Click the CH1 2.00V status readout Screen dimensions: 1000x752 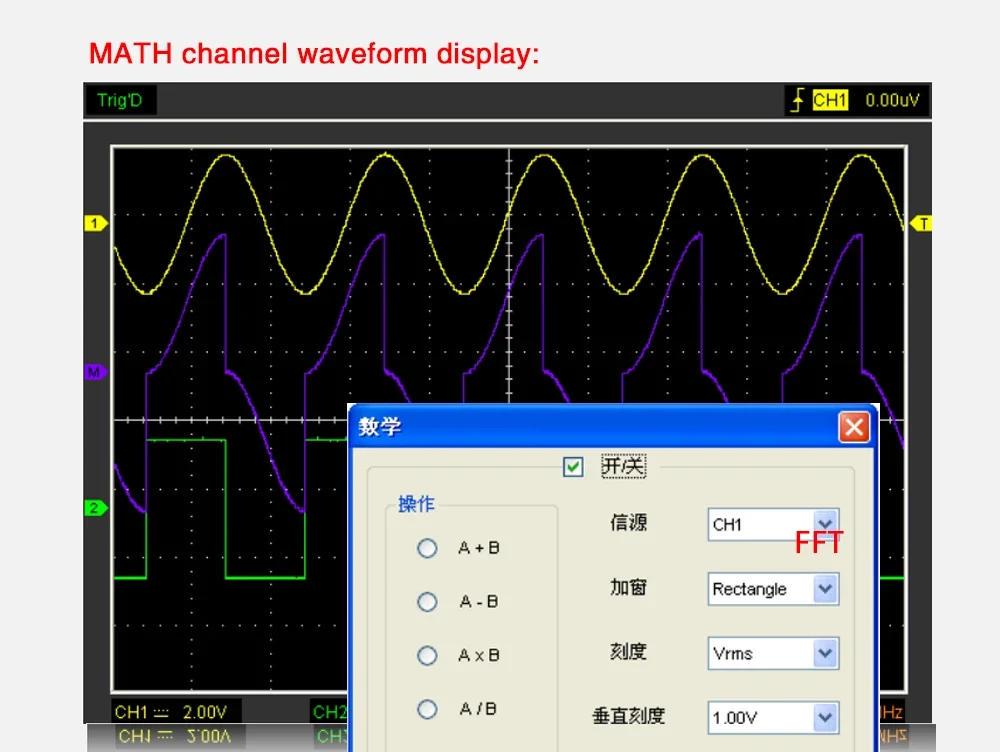172,712
